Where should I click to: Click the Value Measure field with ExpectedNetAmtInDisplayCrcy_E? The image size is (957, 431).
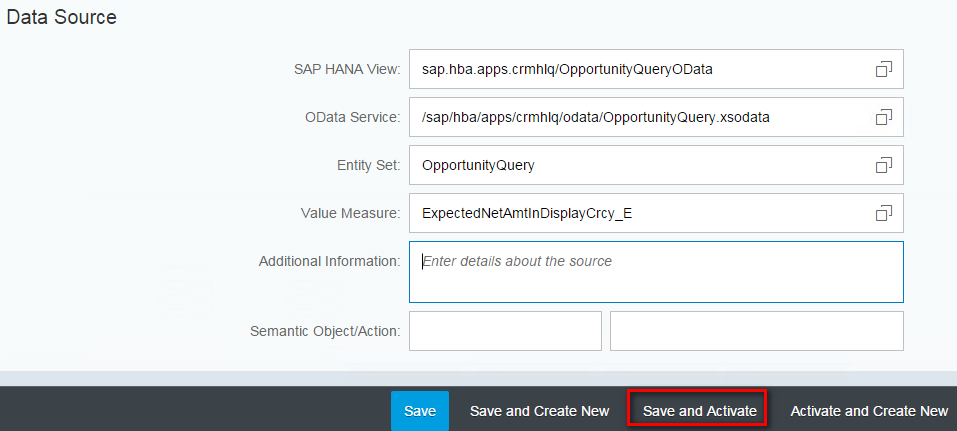click(x=656, y=213)
